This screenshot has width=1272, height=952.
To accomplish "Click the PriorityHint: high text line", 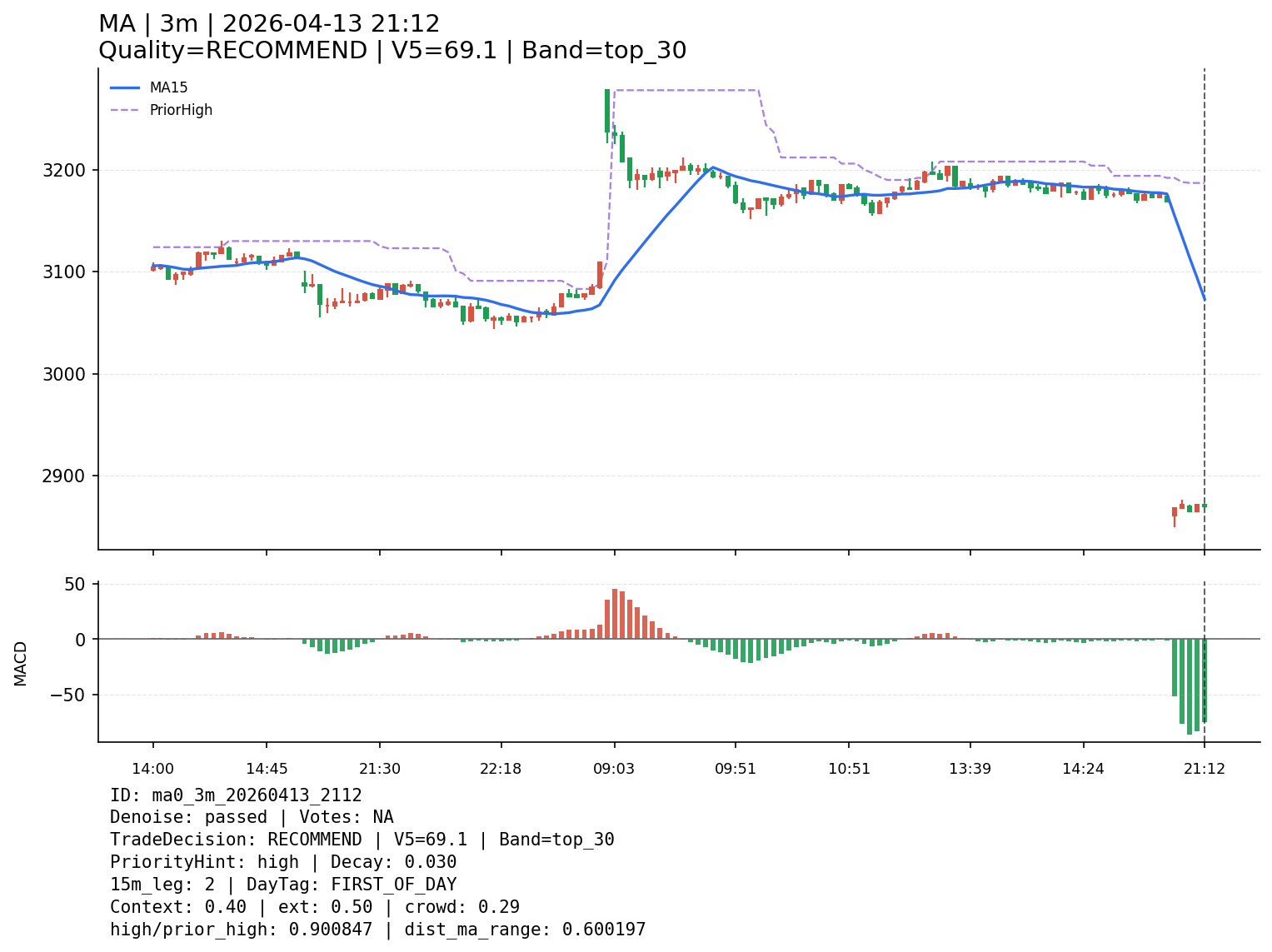I will coord(283,862).
